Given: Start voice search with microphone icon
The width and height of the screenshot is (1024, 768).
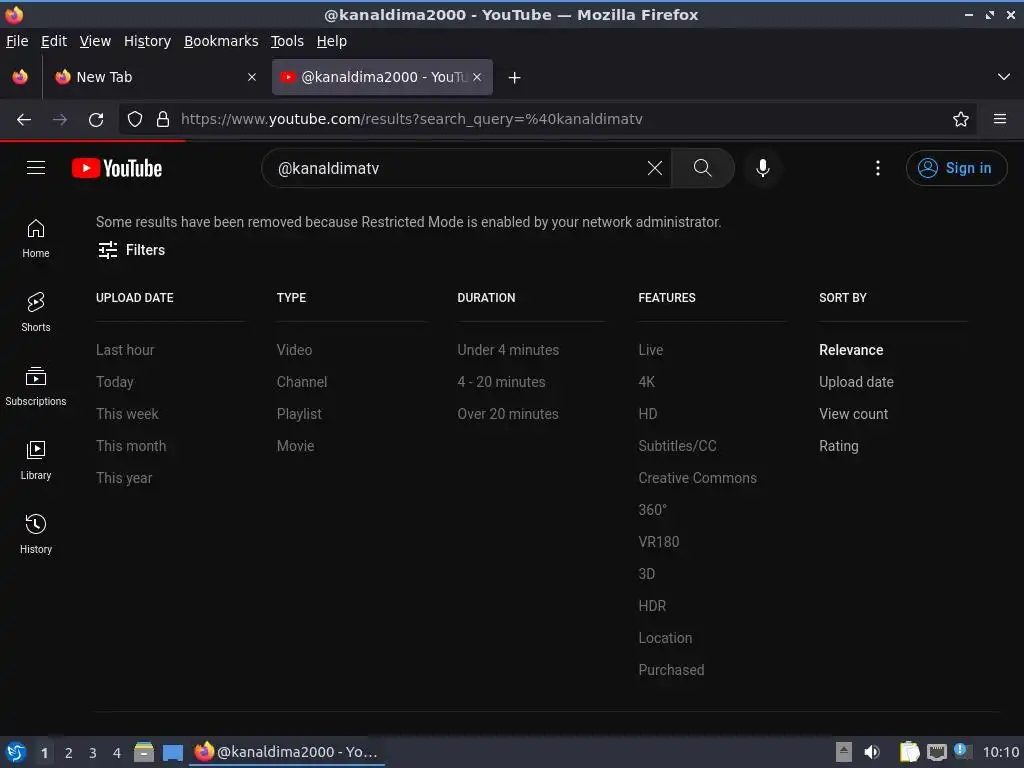Looking at the screenshot, I should (762, 168).
